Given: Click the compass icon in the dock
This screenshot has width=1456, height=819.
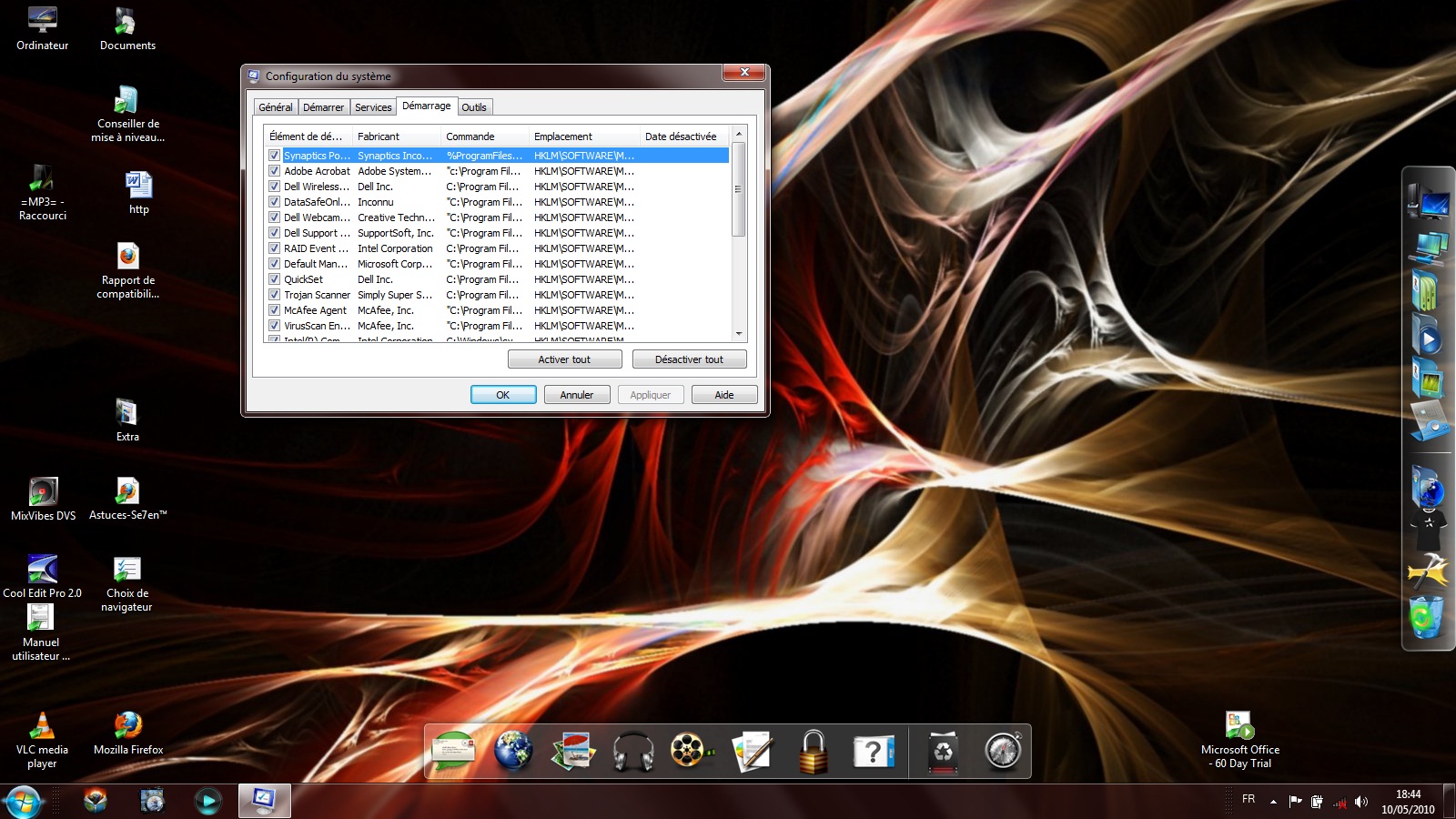Looking at the screenshot, I should [1003, 752].
